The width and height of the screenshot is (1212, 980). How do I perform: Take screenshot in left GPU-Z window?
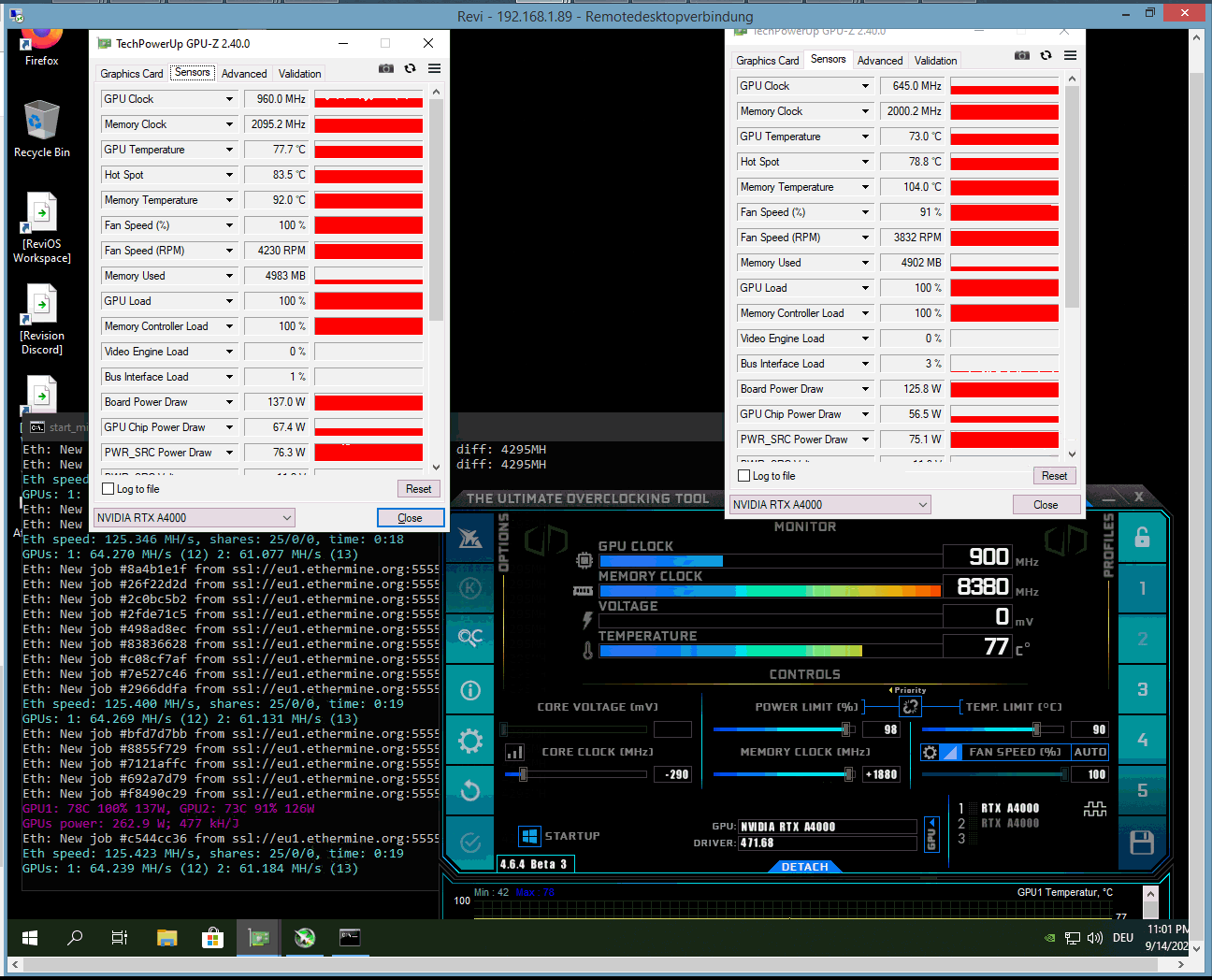click(x=386, y=68)
